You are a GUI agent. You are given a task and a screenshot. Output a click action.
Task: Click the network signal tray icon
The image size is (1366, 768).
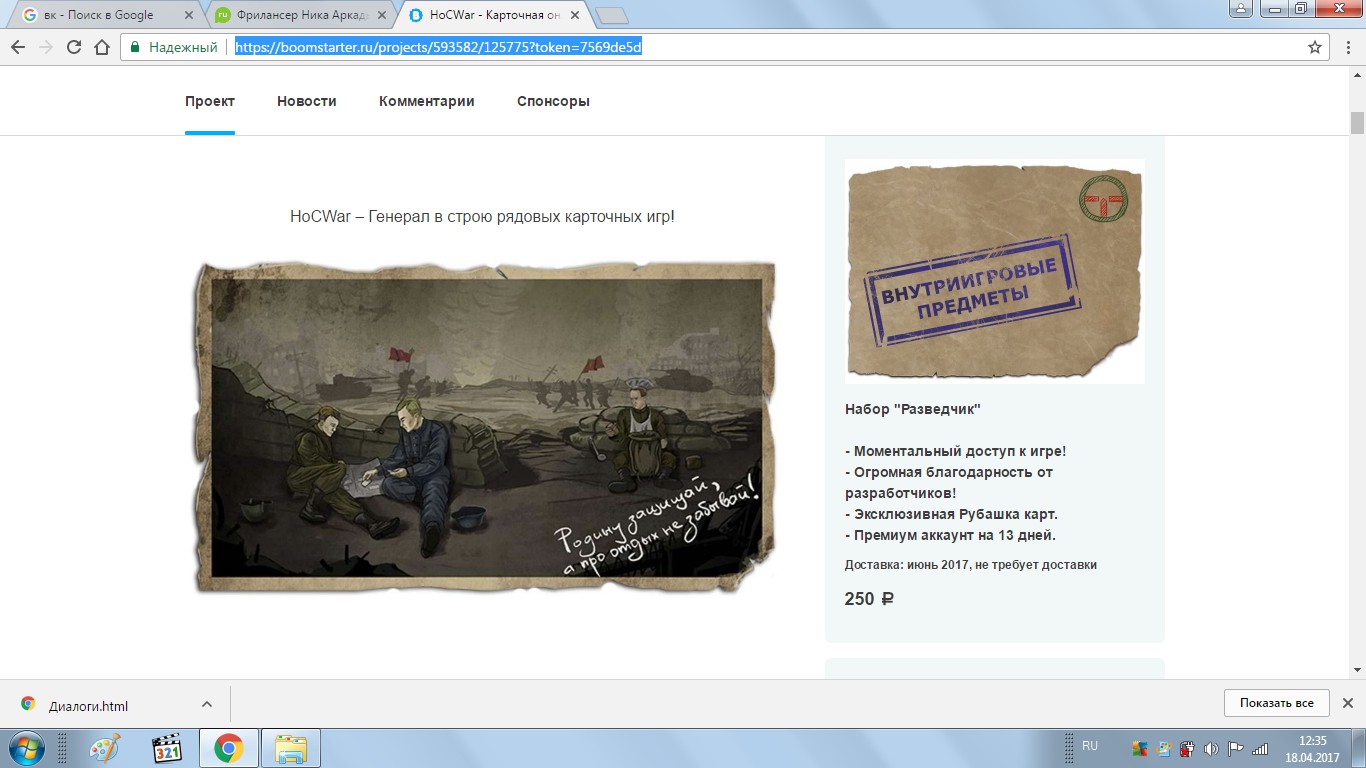(x=1259, y=748)
